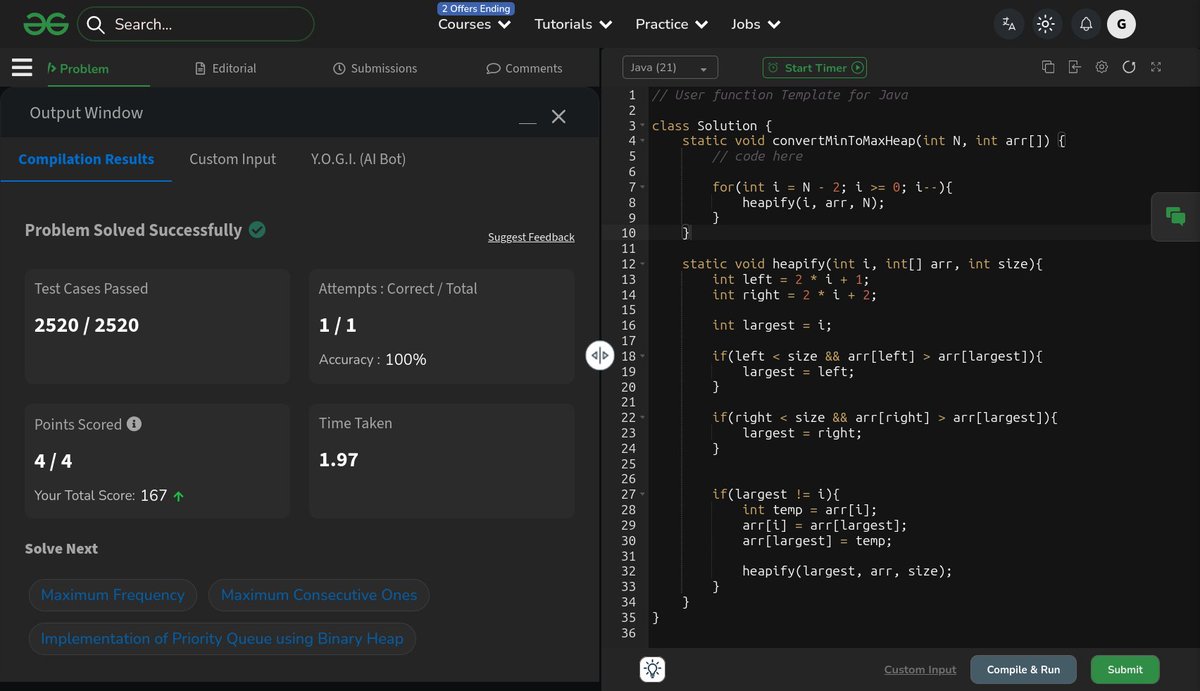This screenshot has width=1200, height=691.
Task: Open the Maximum Consecutive Ones problem
Action: (x=319, y=595)
